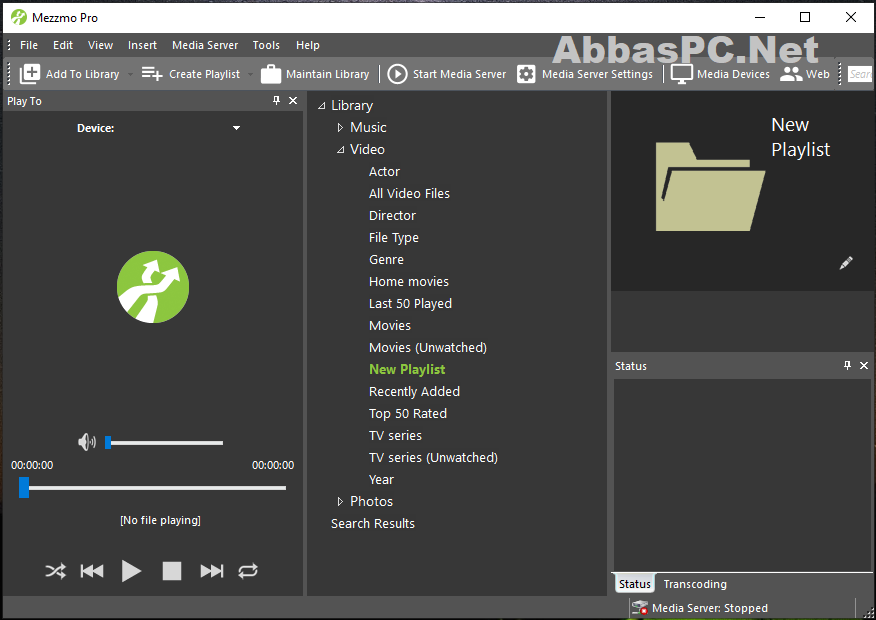Screen dimensions: 876x620
Task: Click the toolbar search field
Action: (x=860, y=74)
